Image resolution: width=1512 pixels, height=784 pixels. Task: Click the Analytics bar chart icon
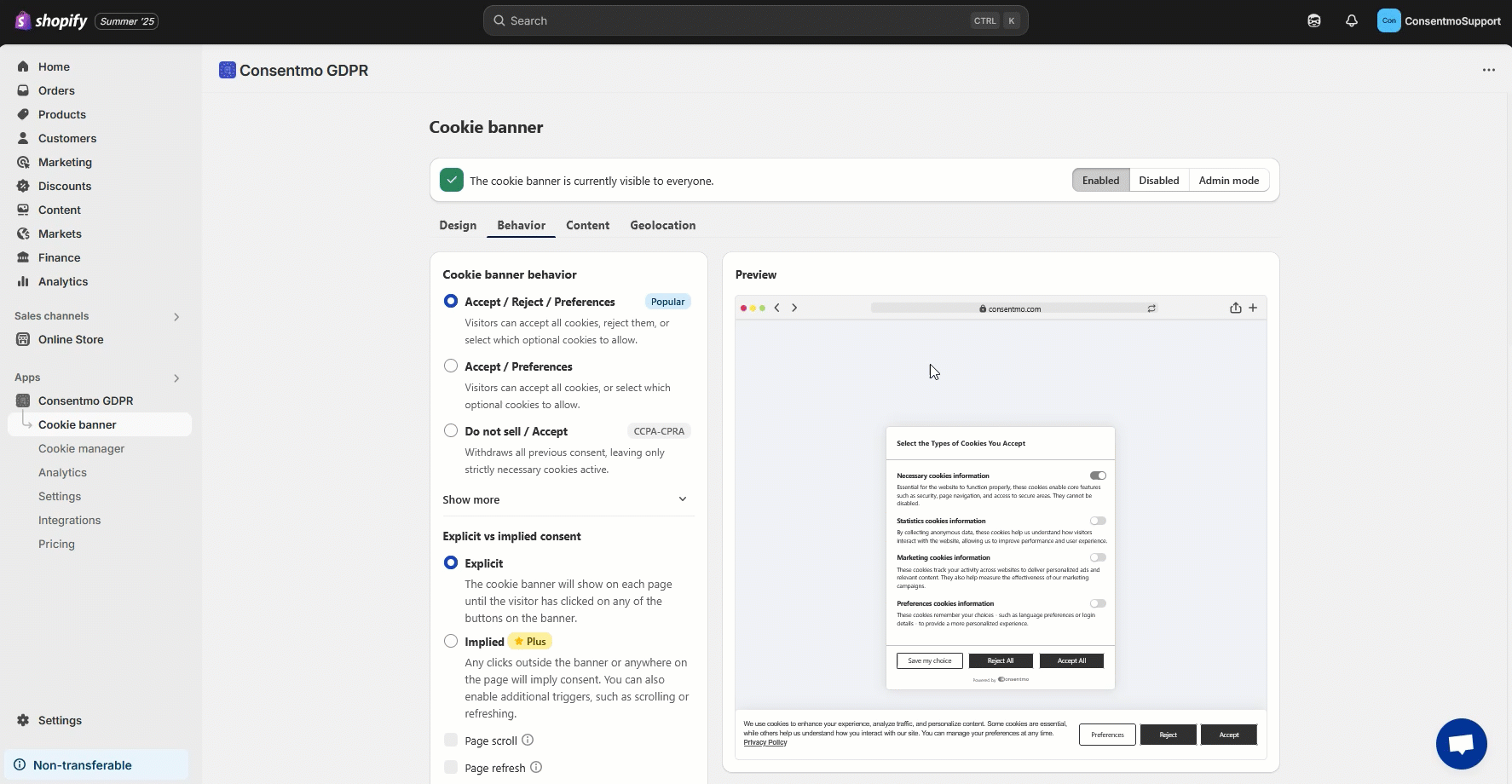click(x=23, y=281)
